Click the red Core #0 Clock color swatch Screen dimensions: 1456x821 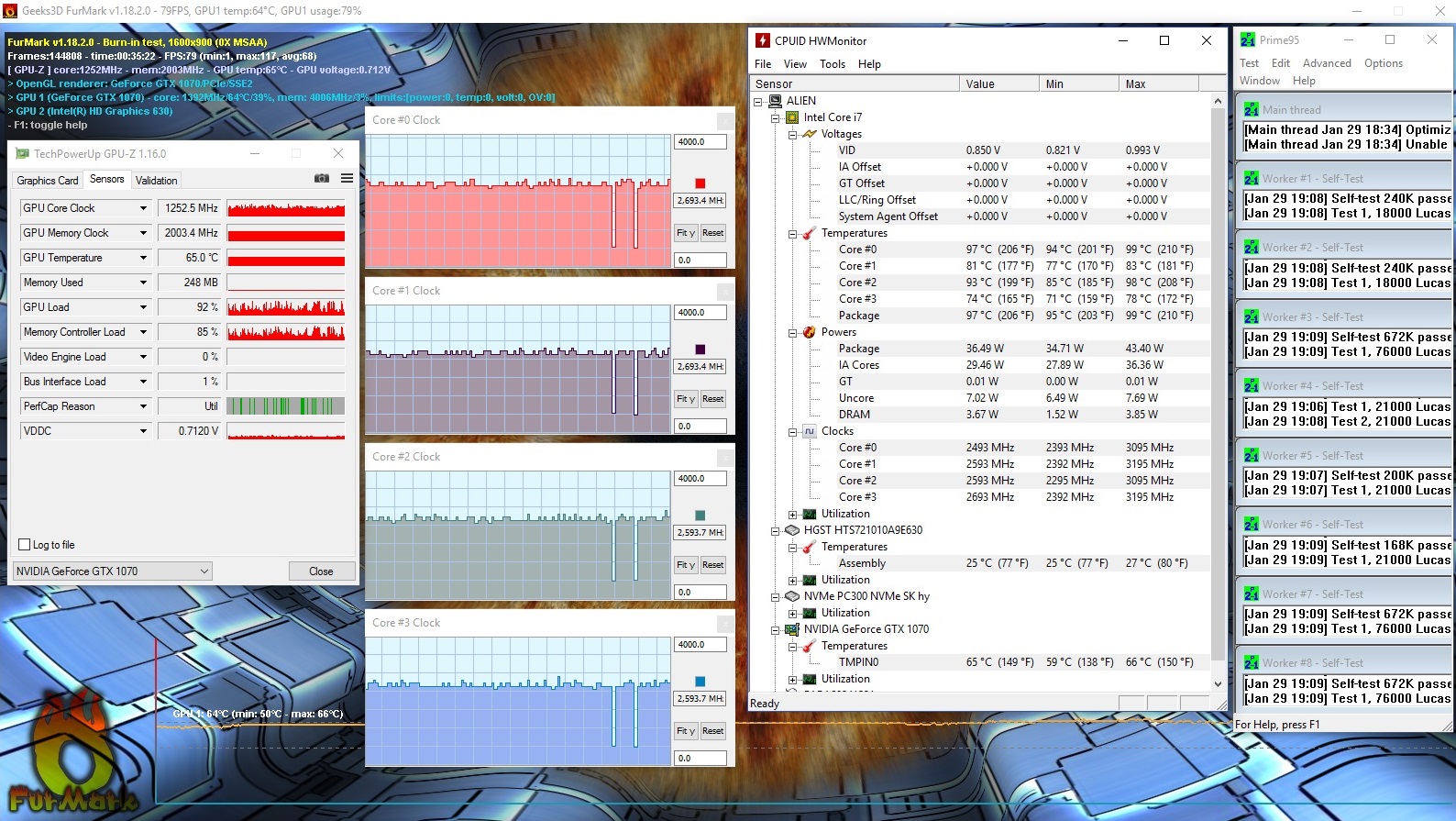click(x=700, y=183)
